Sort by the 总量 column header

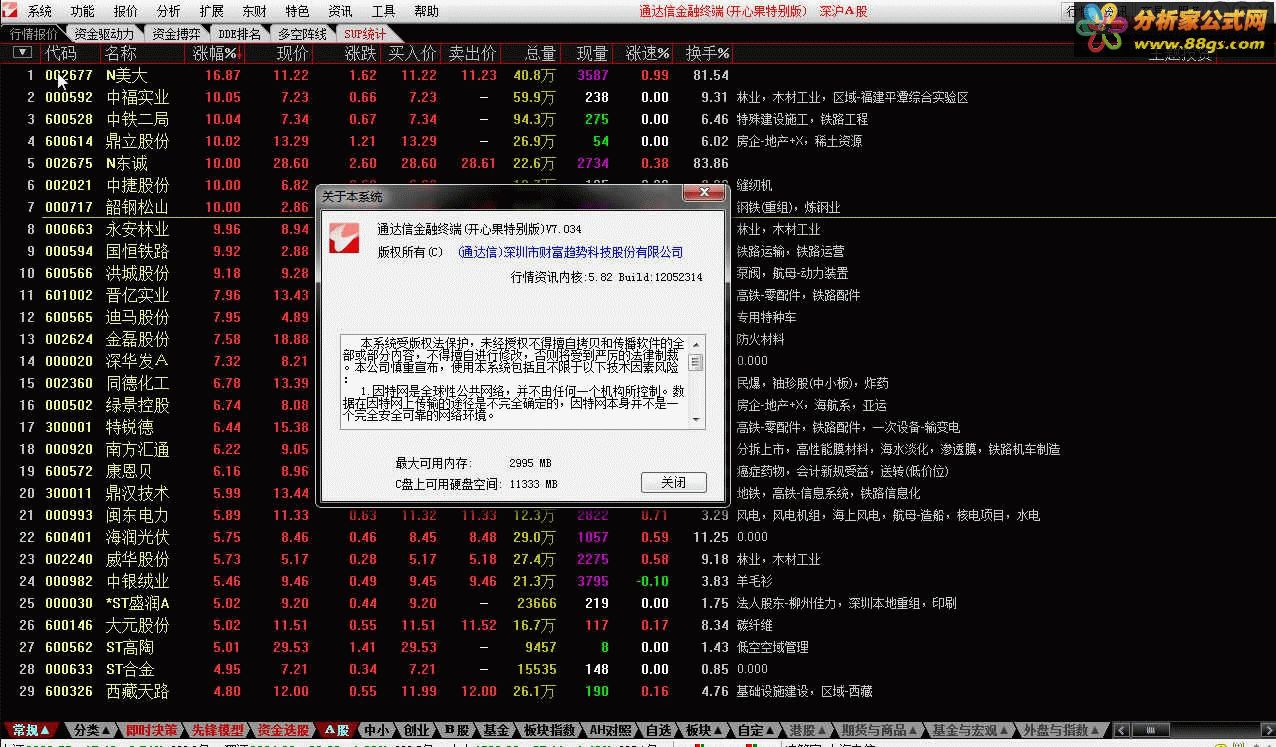(x=540, y=53)
